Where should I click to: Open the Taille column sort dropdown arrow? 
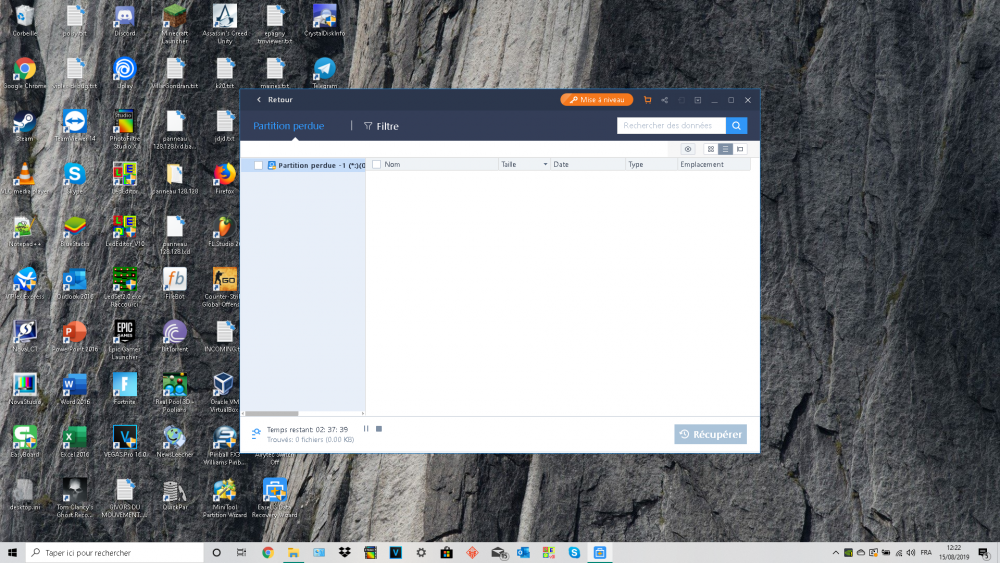tap(545, 164)
